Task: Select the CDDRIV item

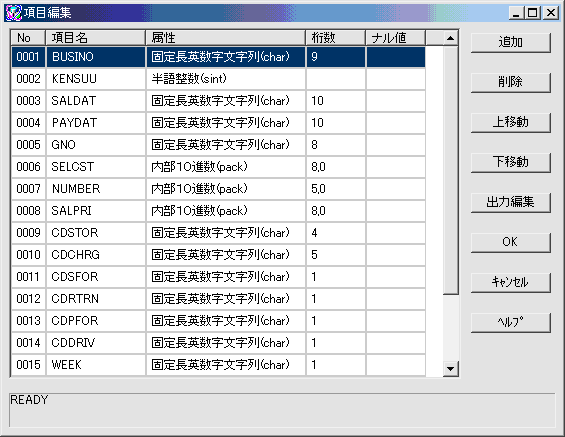Action: click(x=96, y=343)
